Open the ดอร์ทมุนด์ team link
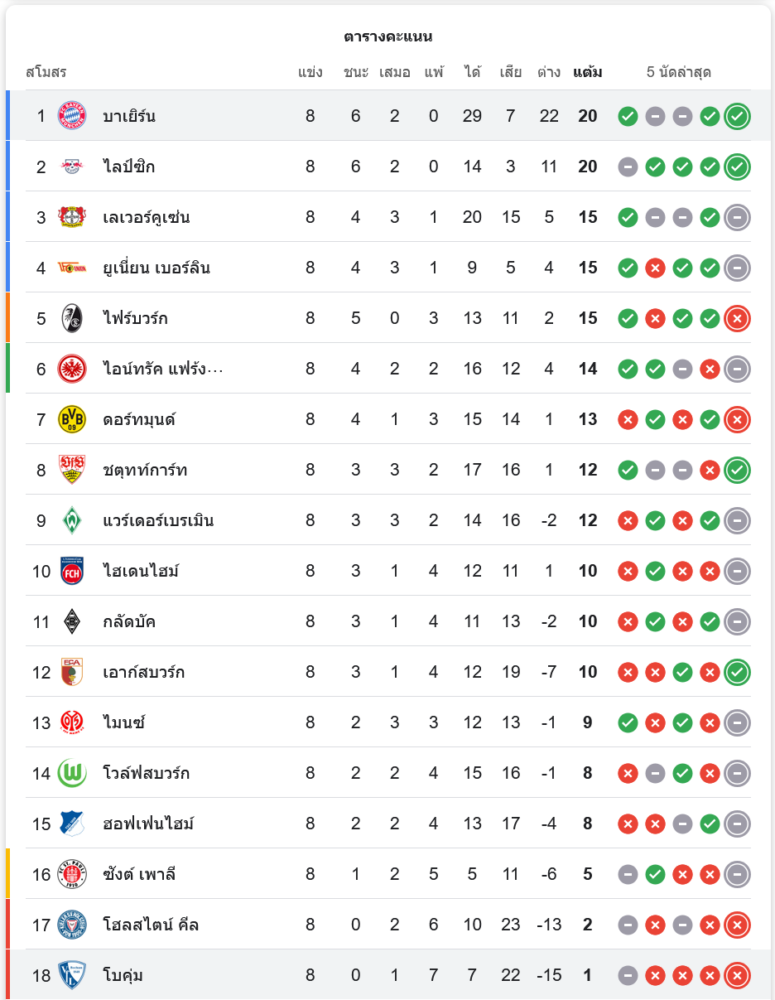Image resolution: width=775 pixels, height=1000 pixels. tap(139, 419)
